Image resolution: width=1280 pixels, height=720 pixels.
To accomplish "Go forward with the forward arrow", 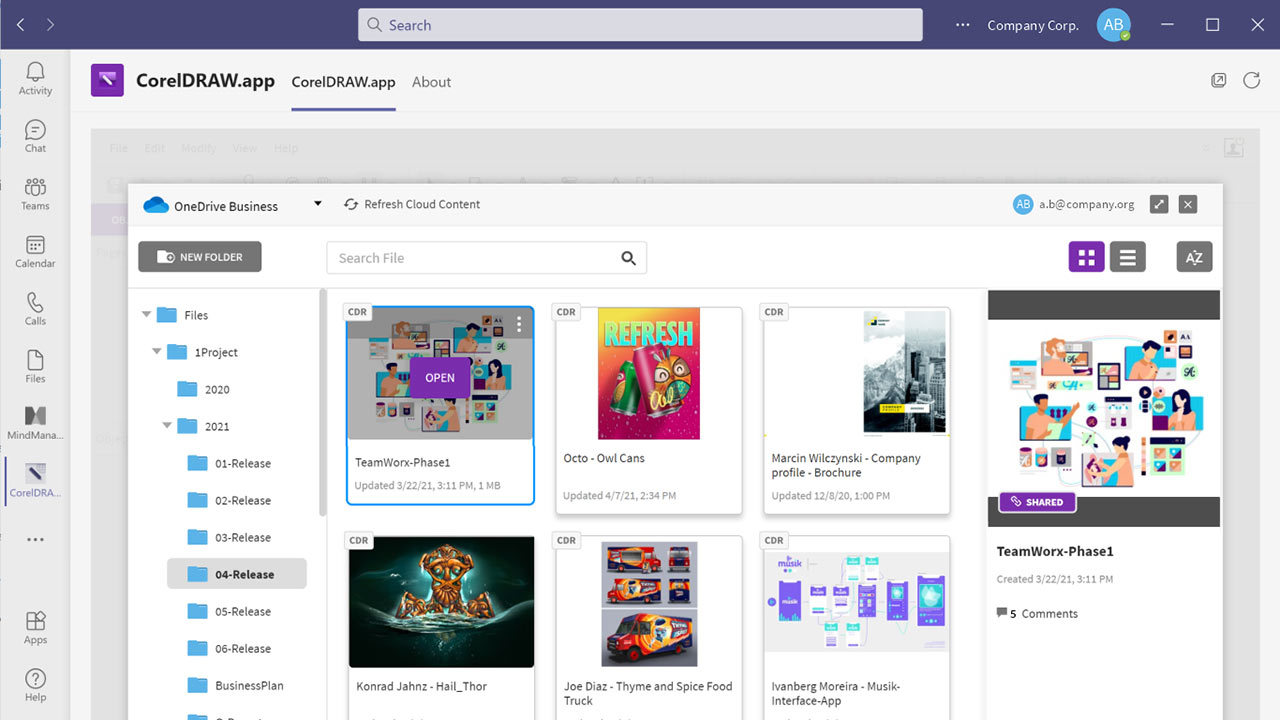I will (x=50, y=25).
